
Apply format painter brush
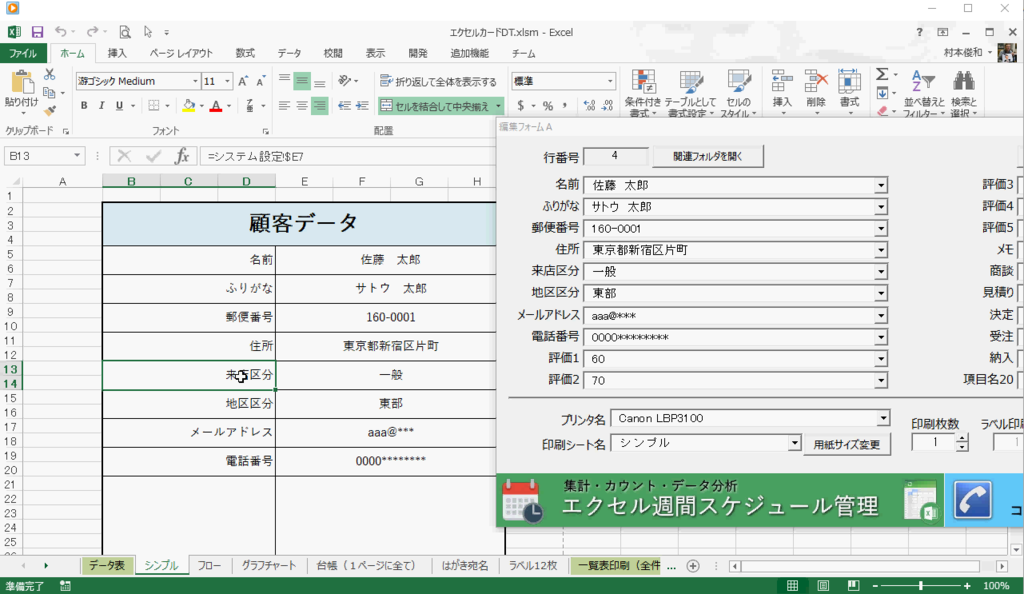click(x=50, y=110)
